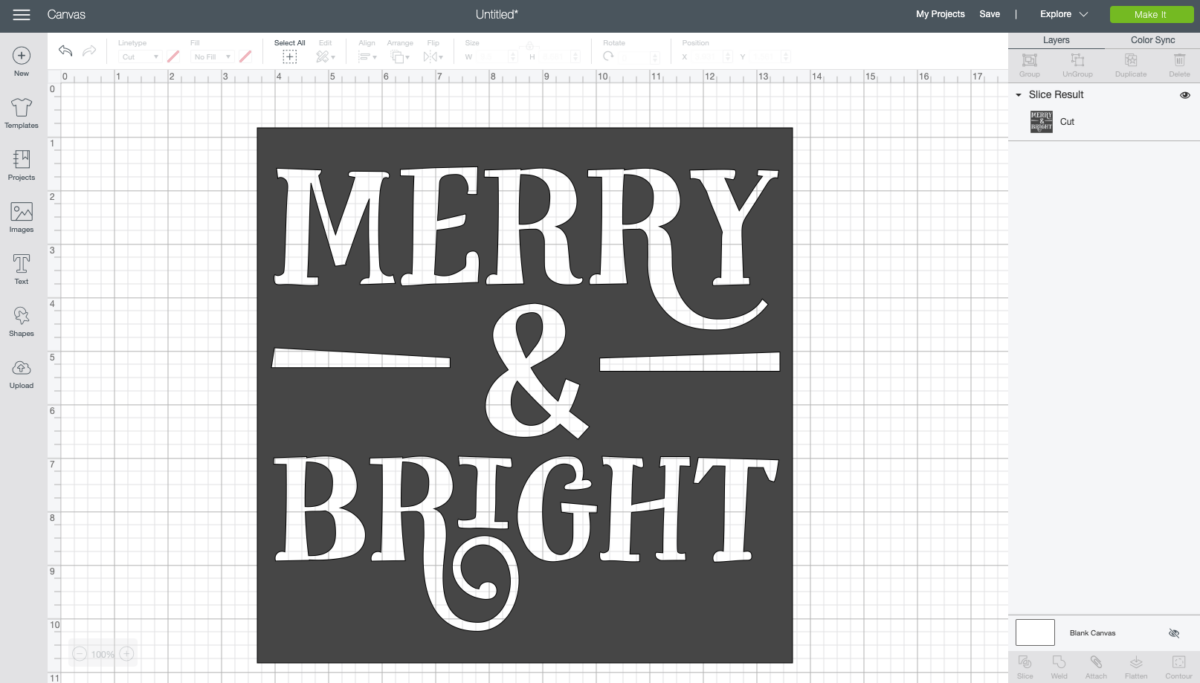Click the Fill color swatch
This screenshot has width=1200, height=683.
[246, 57]
